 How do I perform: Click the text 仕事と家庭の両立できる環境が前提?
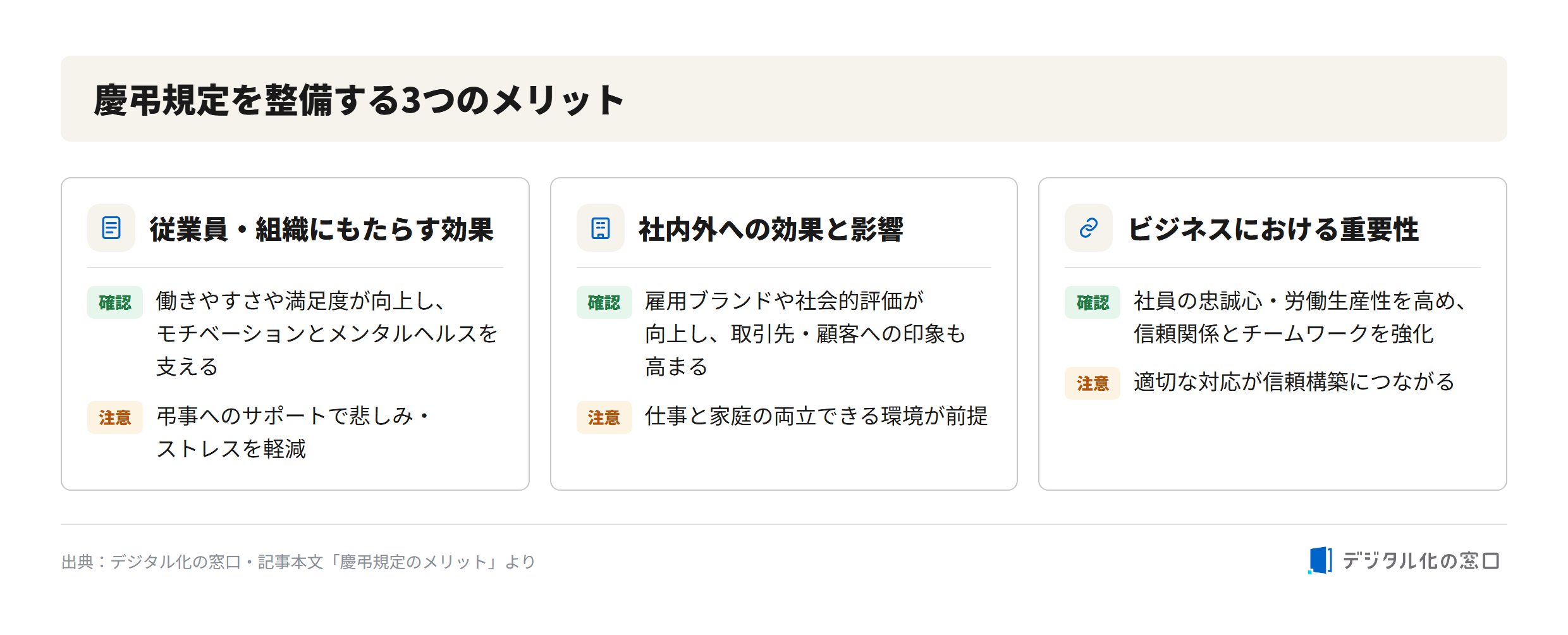[816, 416]
